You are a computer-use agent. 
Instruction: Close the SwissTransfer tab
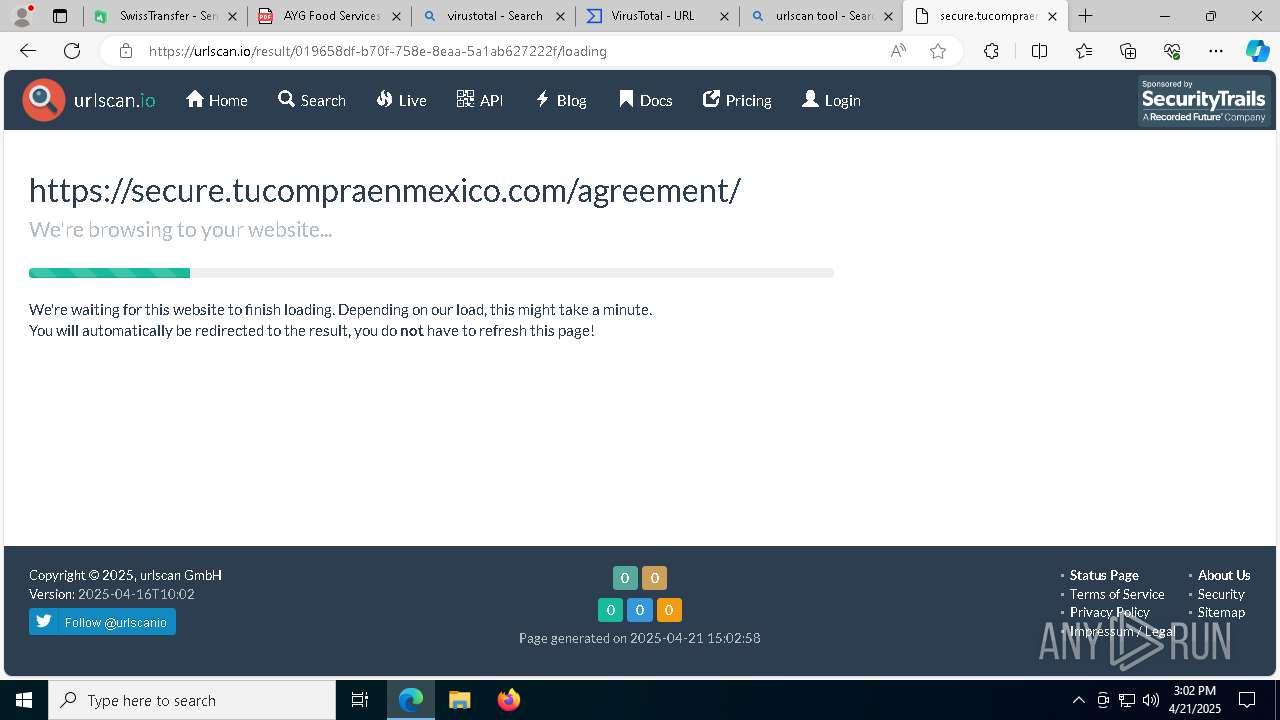coord(232,16)
